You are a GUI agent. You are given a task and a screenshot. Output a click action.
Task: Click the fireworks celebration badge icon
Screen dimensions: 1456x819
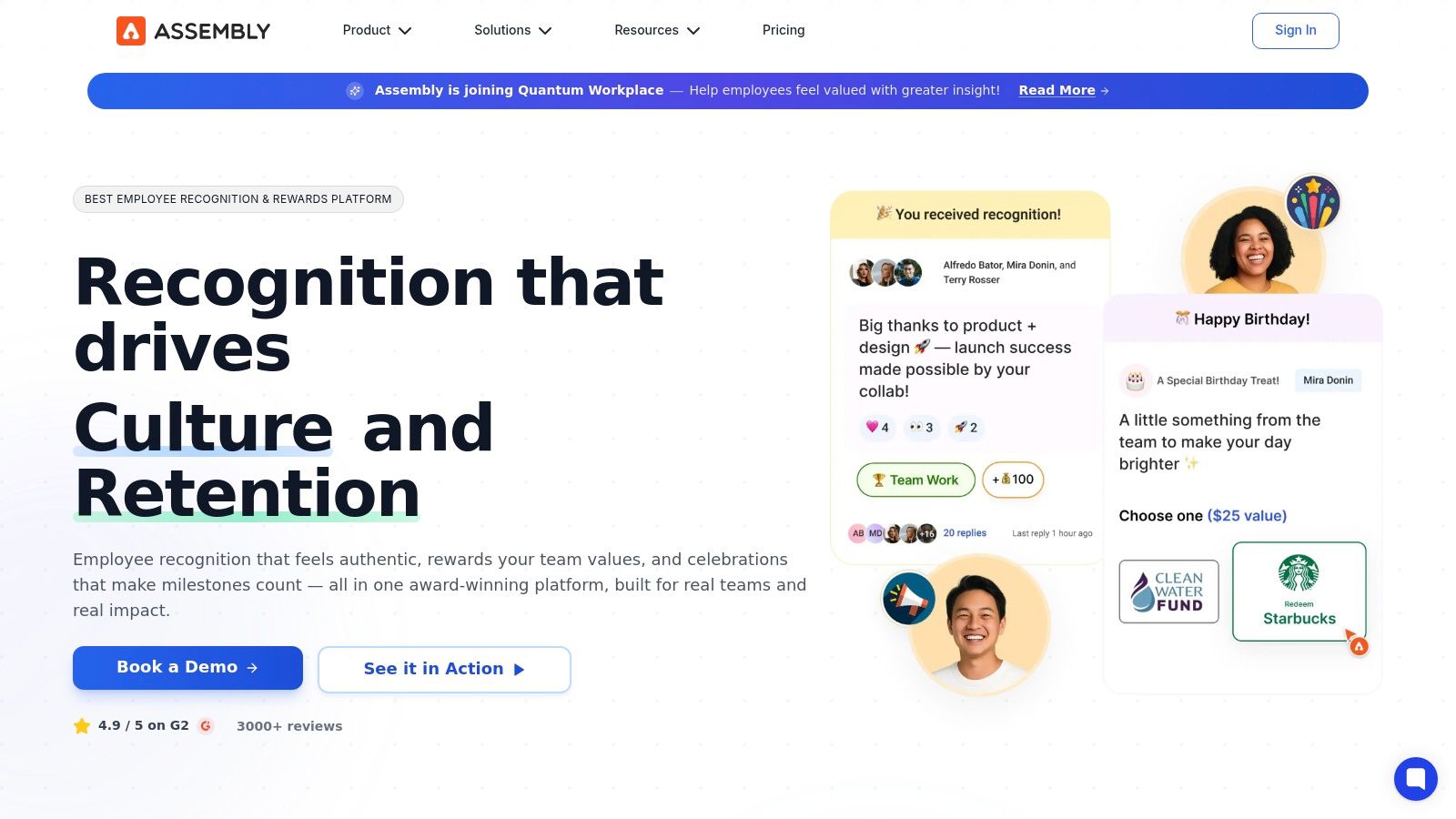(1313, 203)
